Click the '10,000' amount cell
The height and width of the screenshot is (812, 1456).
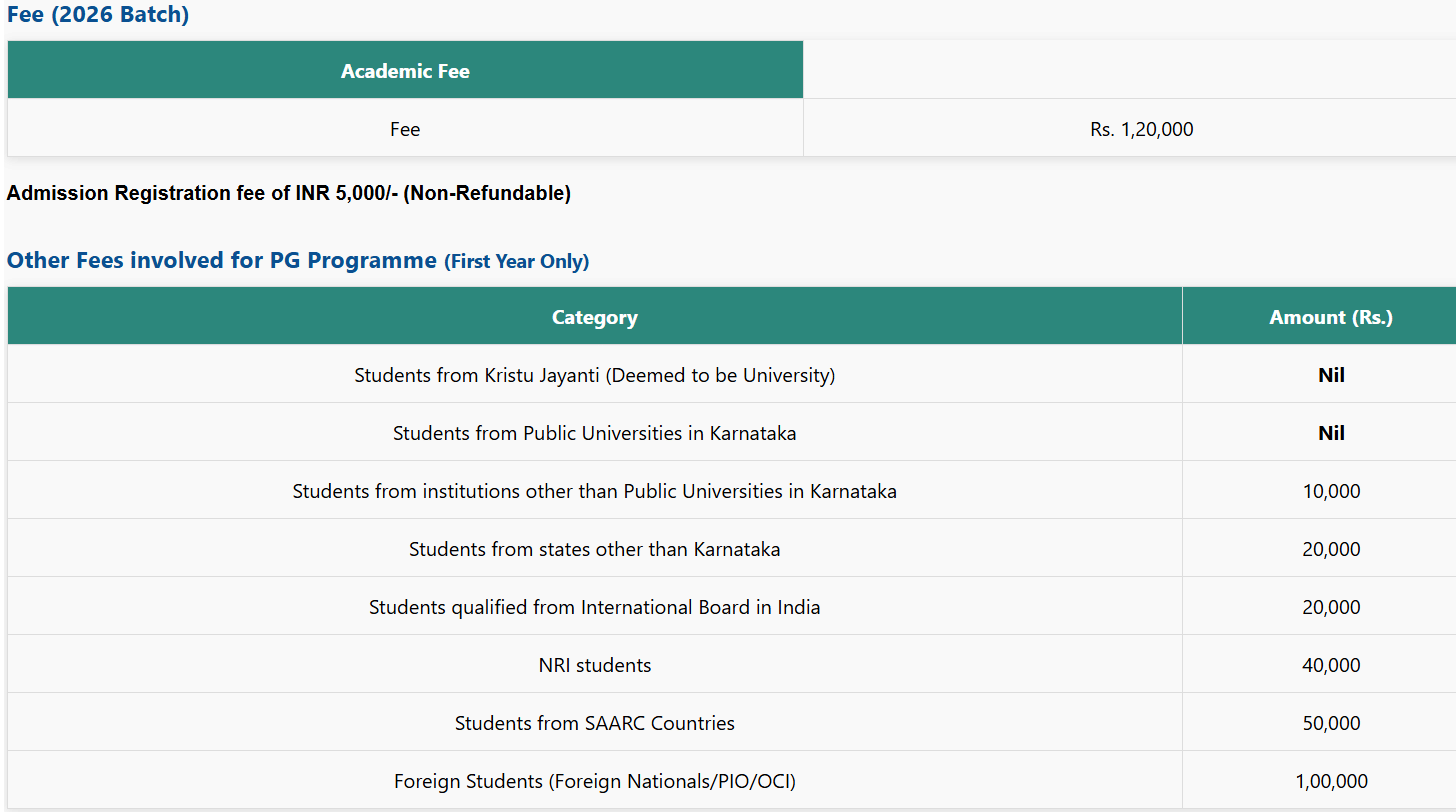click(1330, 491)
